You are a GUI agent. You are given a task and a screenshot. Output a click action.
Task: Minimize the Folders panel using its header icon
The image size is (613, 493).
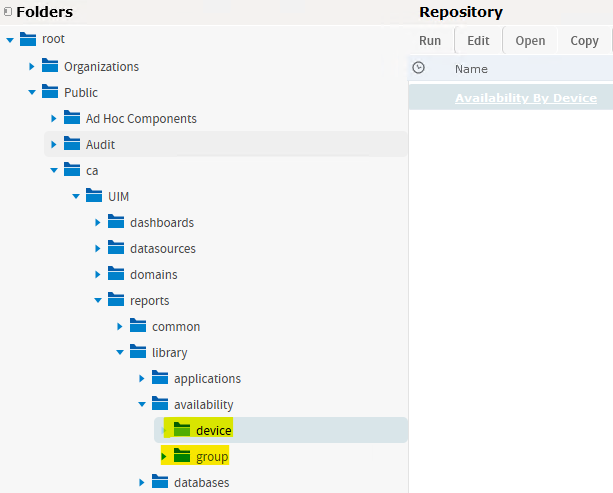[7, 12]
